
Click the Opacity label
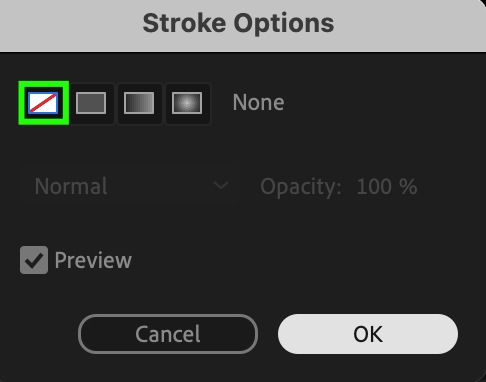point(301,187)
